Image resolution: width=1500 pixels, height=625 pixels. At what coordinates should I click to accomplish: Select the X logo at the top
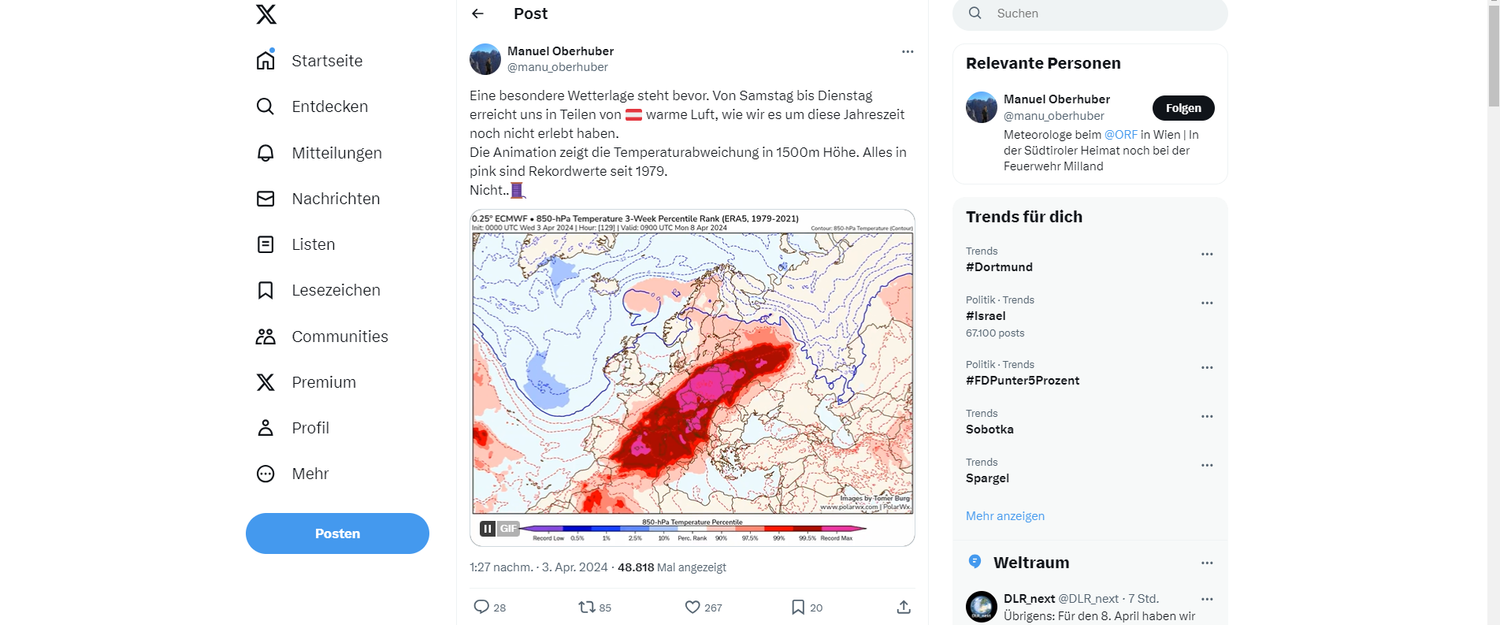265,15
